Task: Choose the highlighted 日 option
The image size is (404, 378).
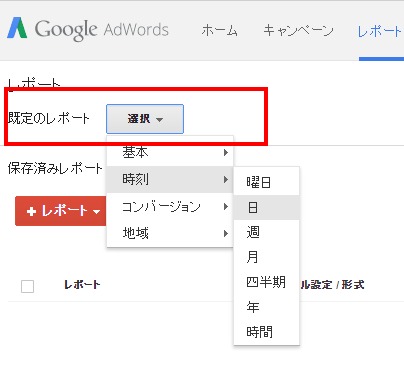Action: [x=267, y=207]
